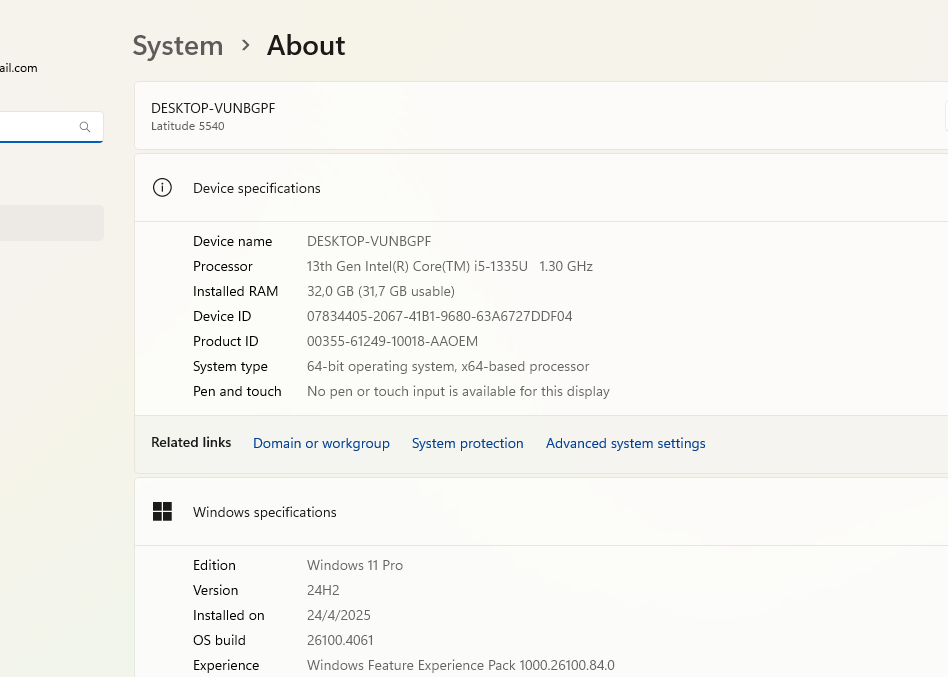948x677 pixels.
Task: Click the Processor label
Action: 222,266
